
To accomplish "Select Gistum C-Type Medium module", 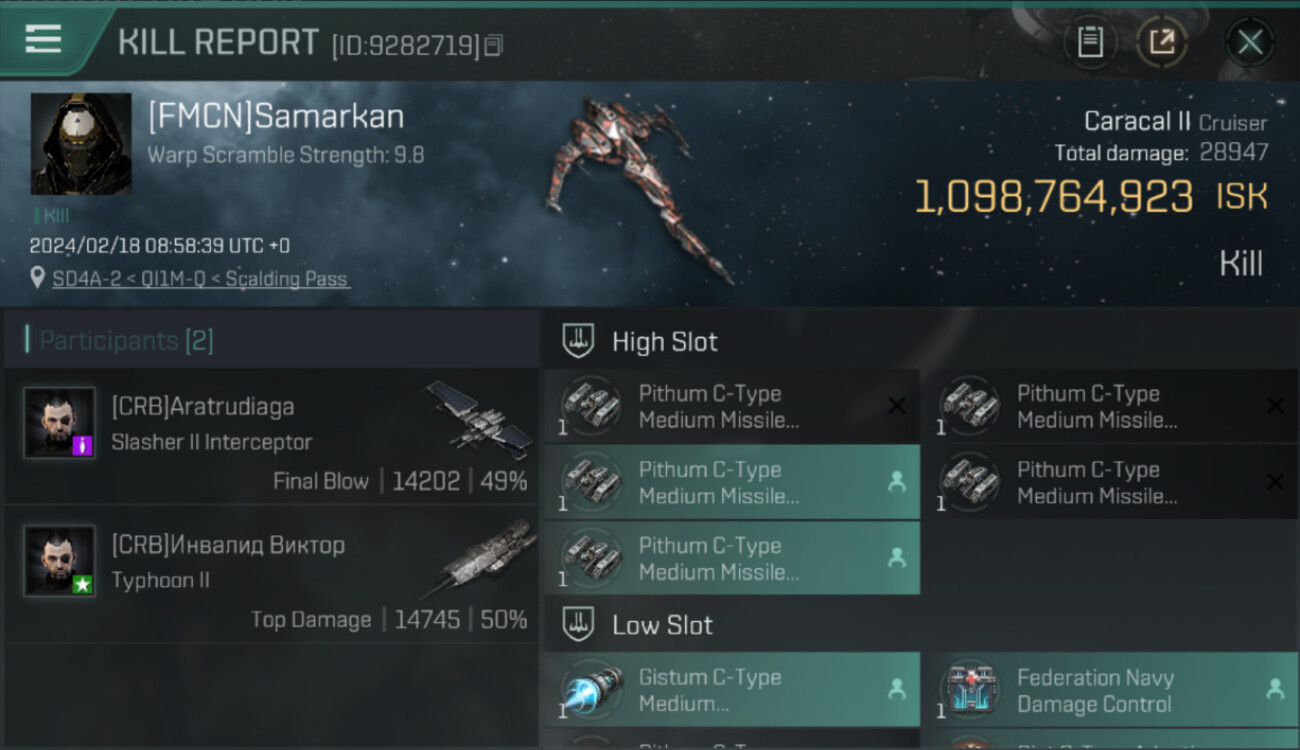I will [732, 690].
